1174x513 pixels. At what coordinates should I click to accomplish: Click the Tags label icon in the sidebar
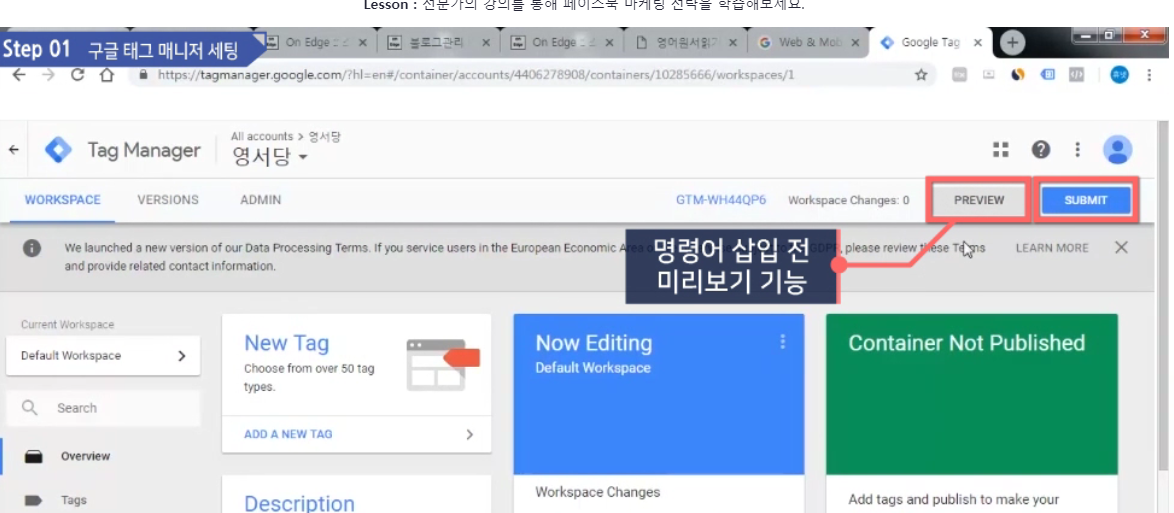[34, 500]
